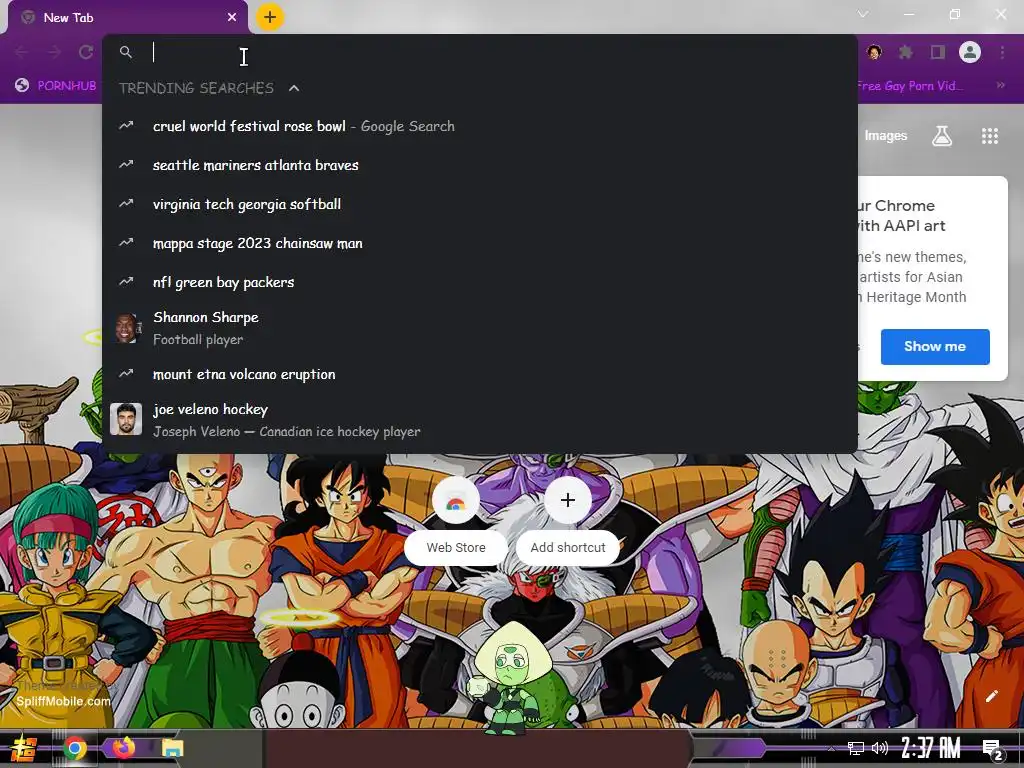The height and width of the screenshot is (768, 1024).
Task: Click the extension avatar icon in toolbar
Action: (x=874, y=52)
